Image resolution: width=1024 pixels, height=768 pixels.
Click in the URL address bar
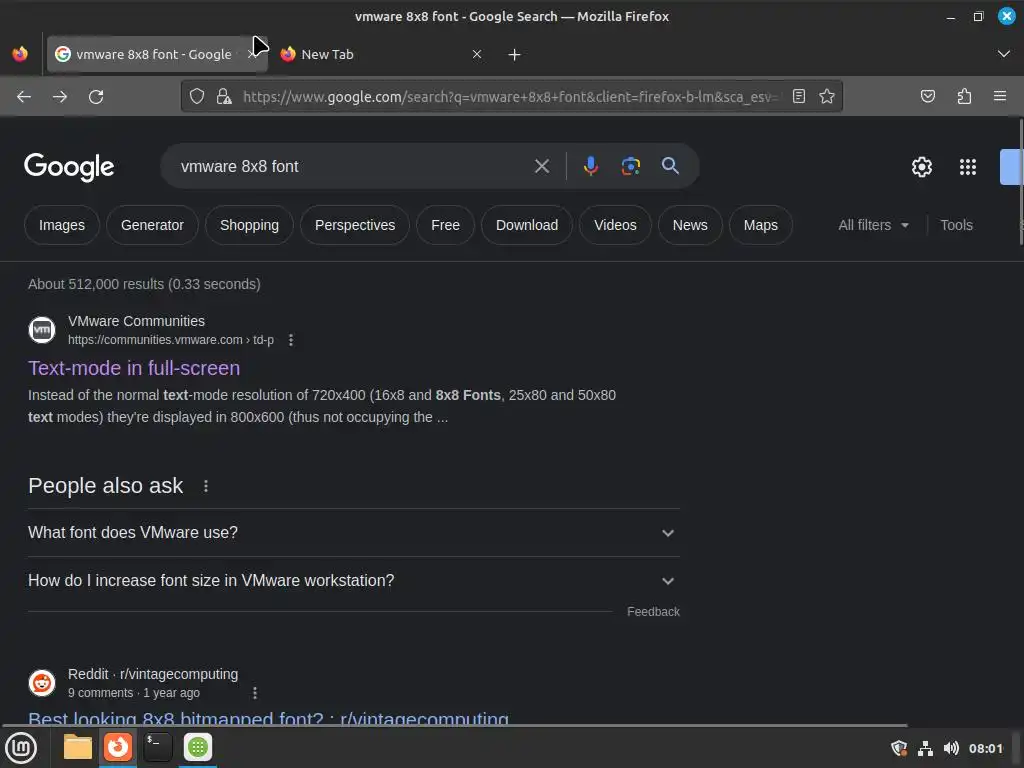coord(509,97)
